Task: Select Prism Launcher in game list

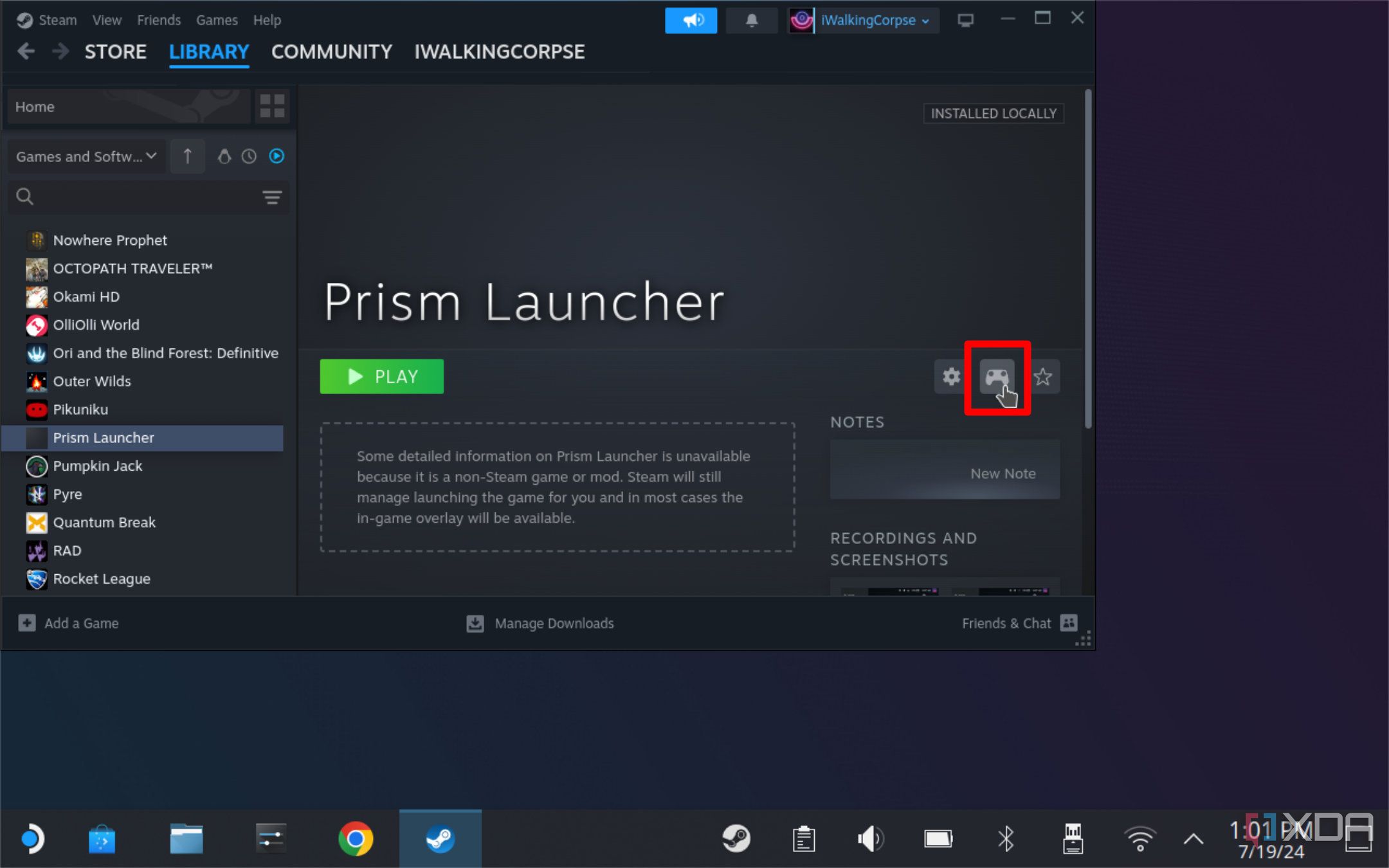Action: click(x=143, y=438)
